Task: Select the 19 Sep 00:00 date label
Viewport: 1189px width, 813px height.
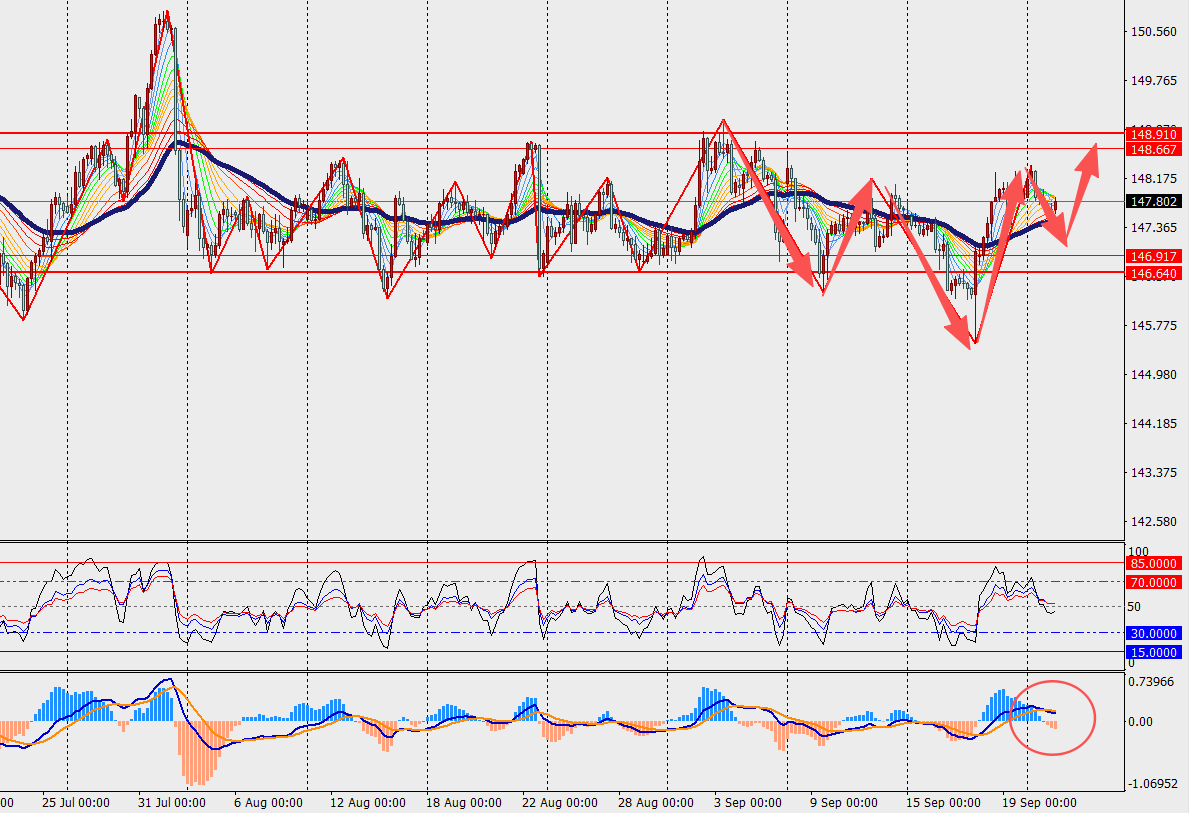Action: point(1040,803)
